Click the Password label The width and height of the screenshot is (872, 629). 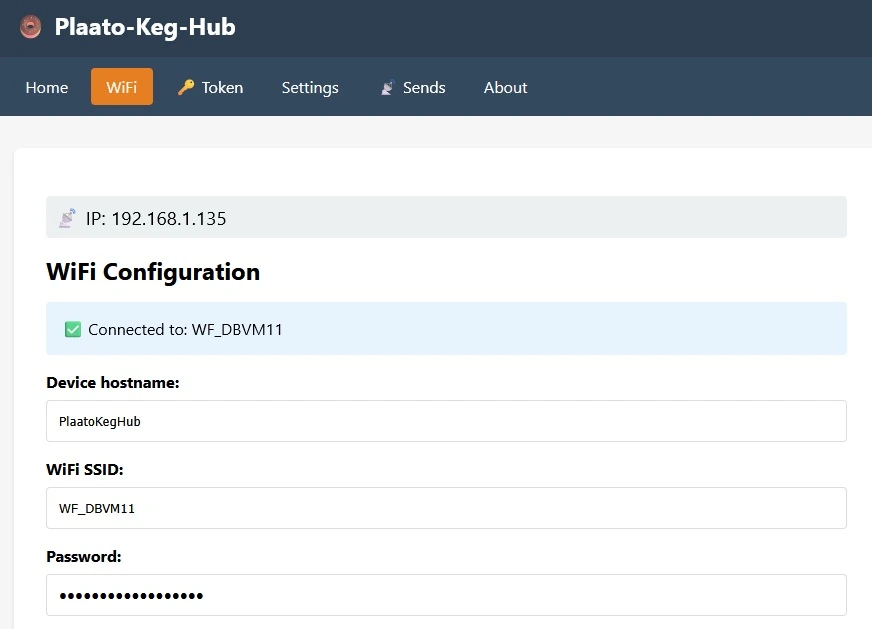(x=84, y=557)
